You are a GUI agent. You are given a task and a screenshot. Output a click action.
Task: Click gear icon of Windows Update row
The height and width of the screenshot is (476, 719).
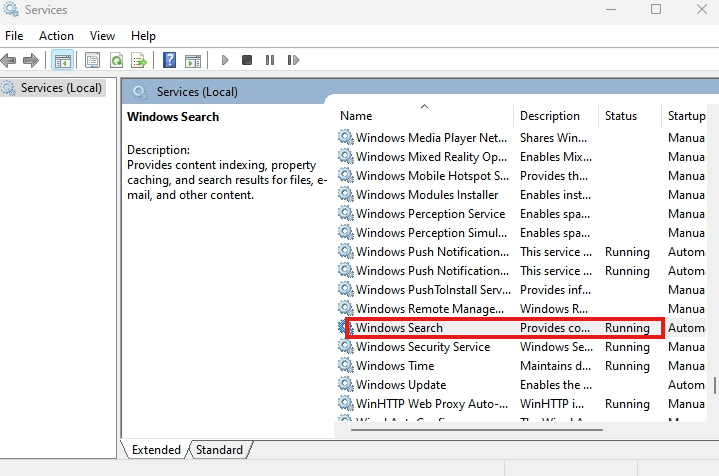pyautogui.click(x=346, y=384)
